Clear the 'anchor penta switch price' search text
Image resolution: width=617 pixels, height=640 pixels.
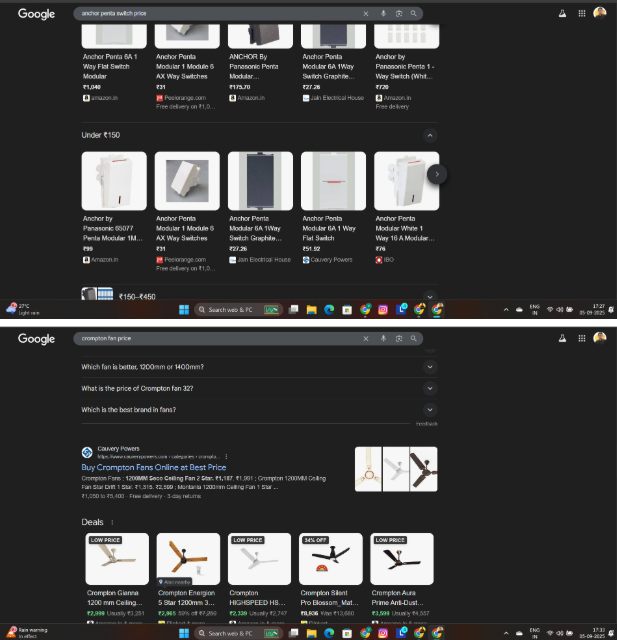pos(366,13)
